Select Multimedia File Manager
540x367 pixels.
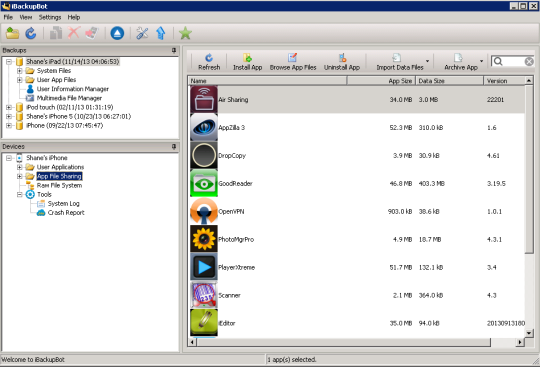(x=69, y=98)
